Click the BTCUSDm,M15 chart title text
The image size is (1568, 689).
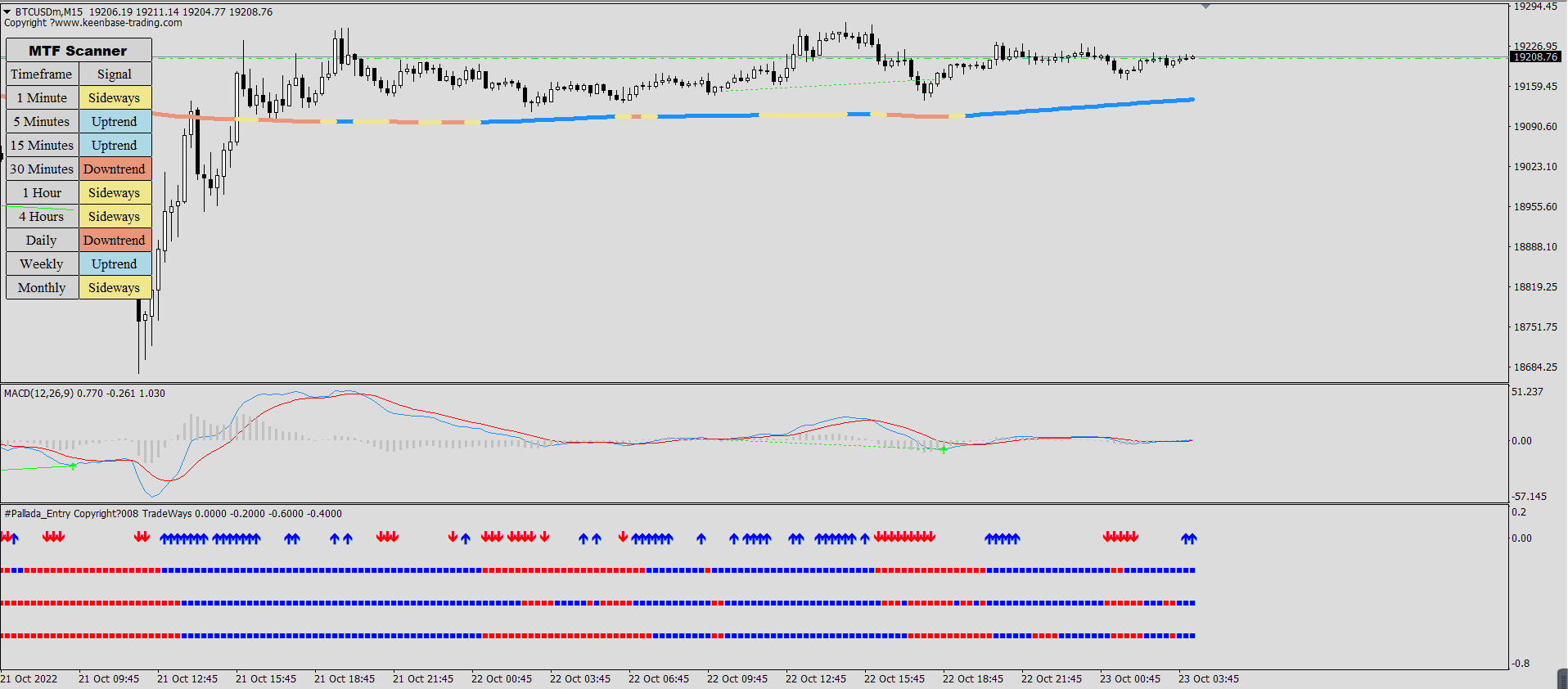(x=49, y=12)
